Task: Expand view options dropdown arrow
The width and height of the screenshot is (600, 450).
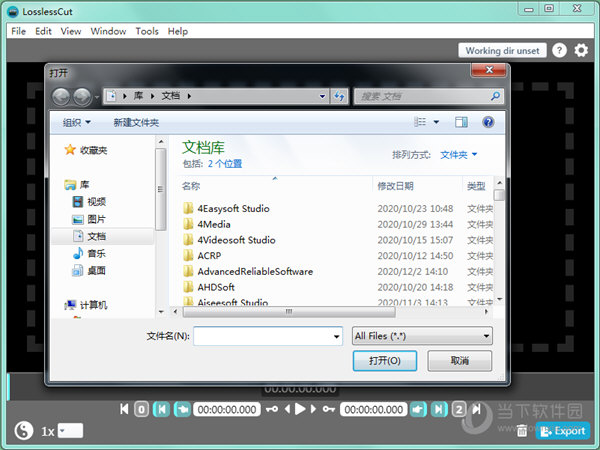Action: pos(436,122)
